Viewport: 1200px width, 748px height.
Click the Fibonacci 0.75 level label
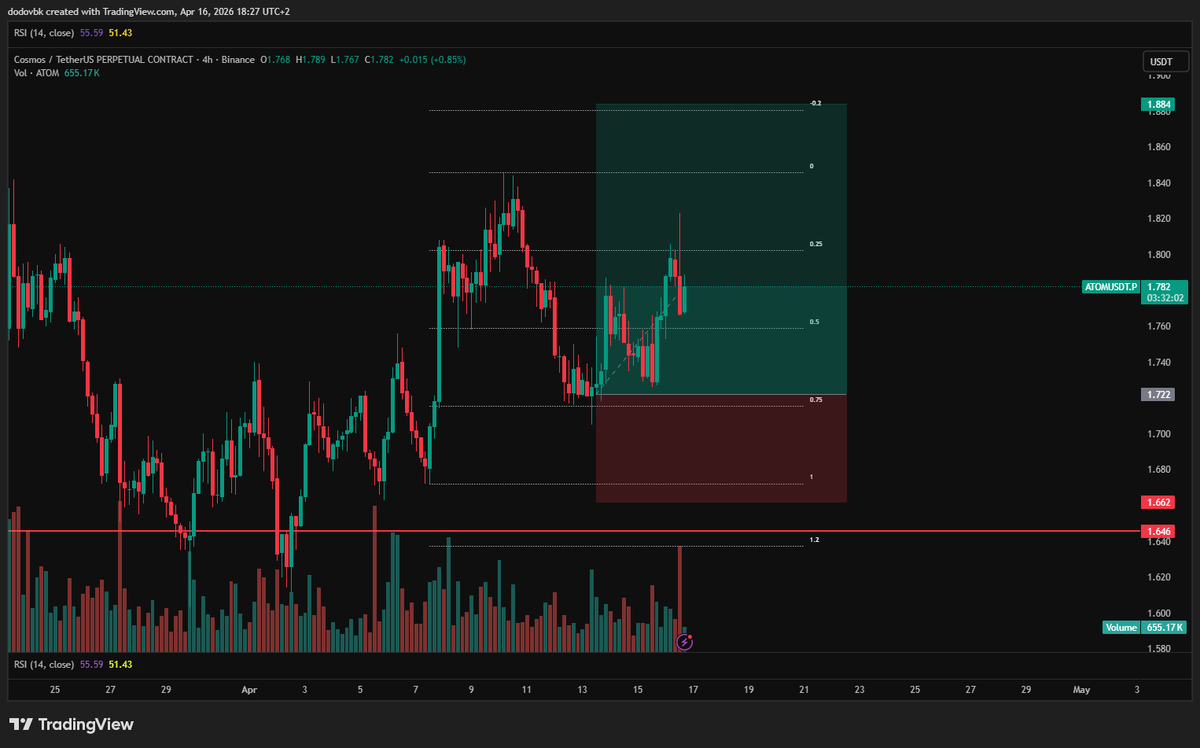[x=816, y=399]
